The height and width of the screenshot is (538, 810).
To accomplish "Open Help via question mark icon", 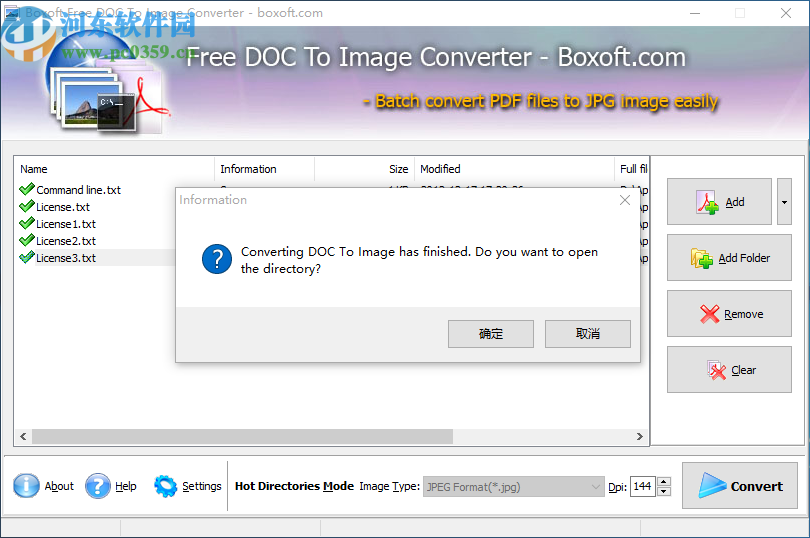I will (98, 486).
